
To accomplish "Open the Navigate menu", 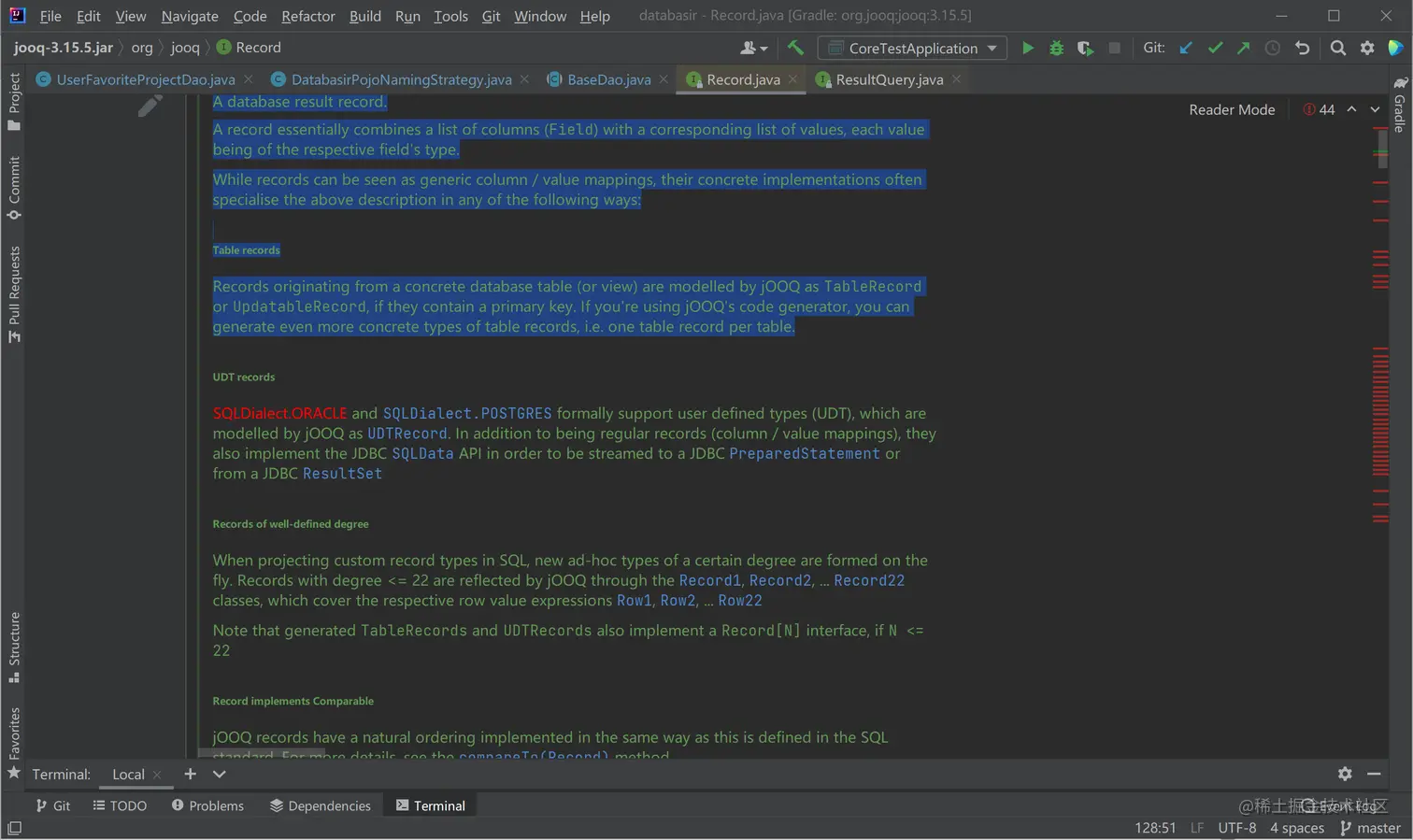I will [x=190, y=16].
